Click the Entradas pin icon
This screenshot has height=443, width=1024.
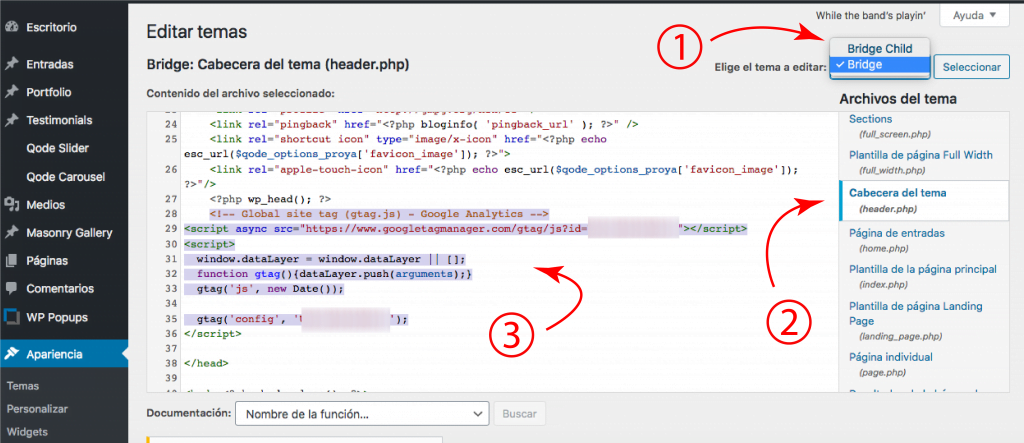(x=11, y=64)
